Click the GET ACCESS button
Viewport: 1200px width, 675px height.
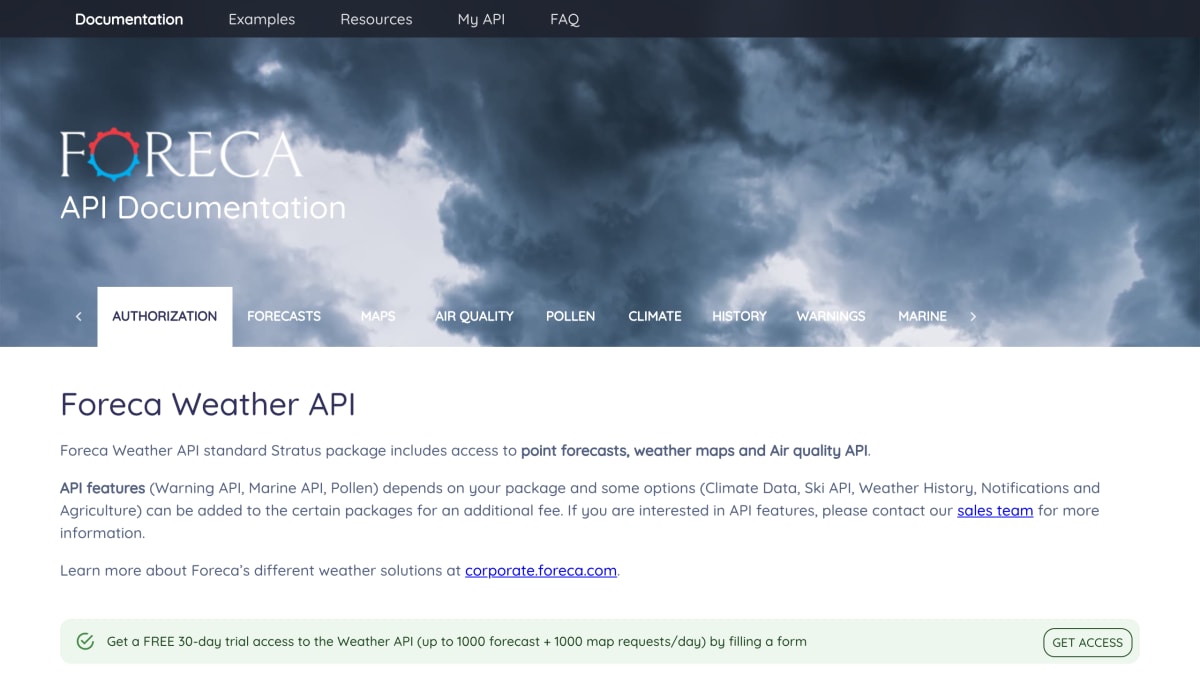tap(1087, 642)
